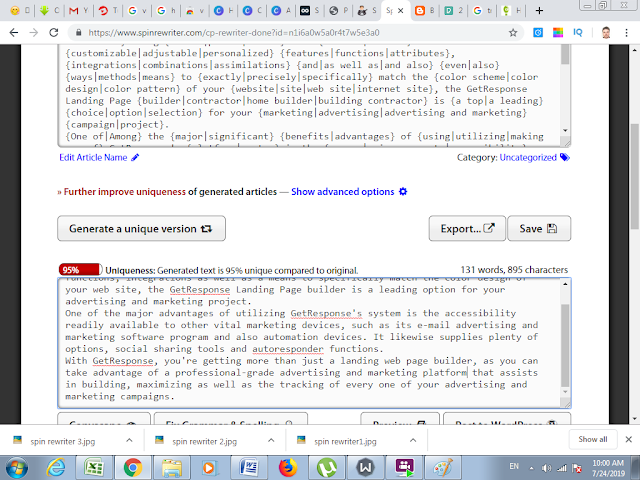Open downloaded file spin rewriter1.jpg
This screenshot has height=480, width=640.
(x=345, y=441)
